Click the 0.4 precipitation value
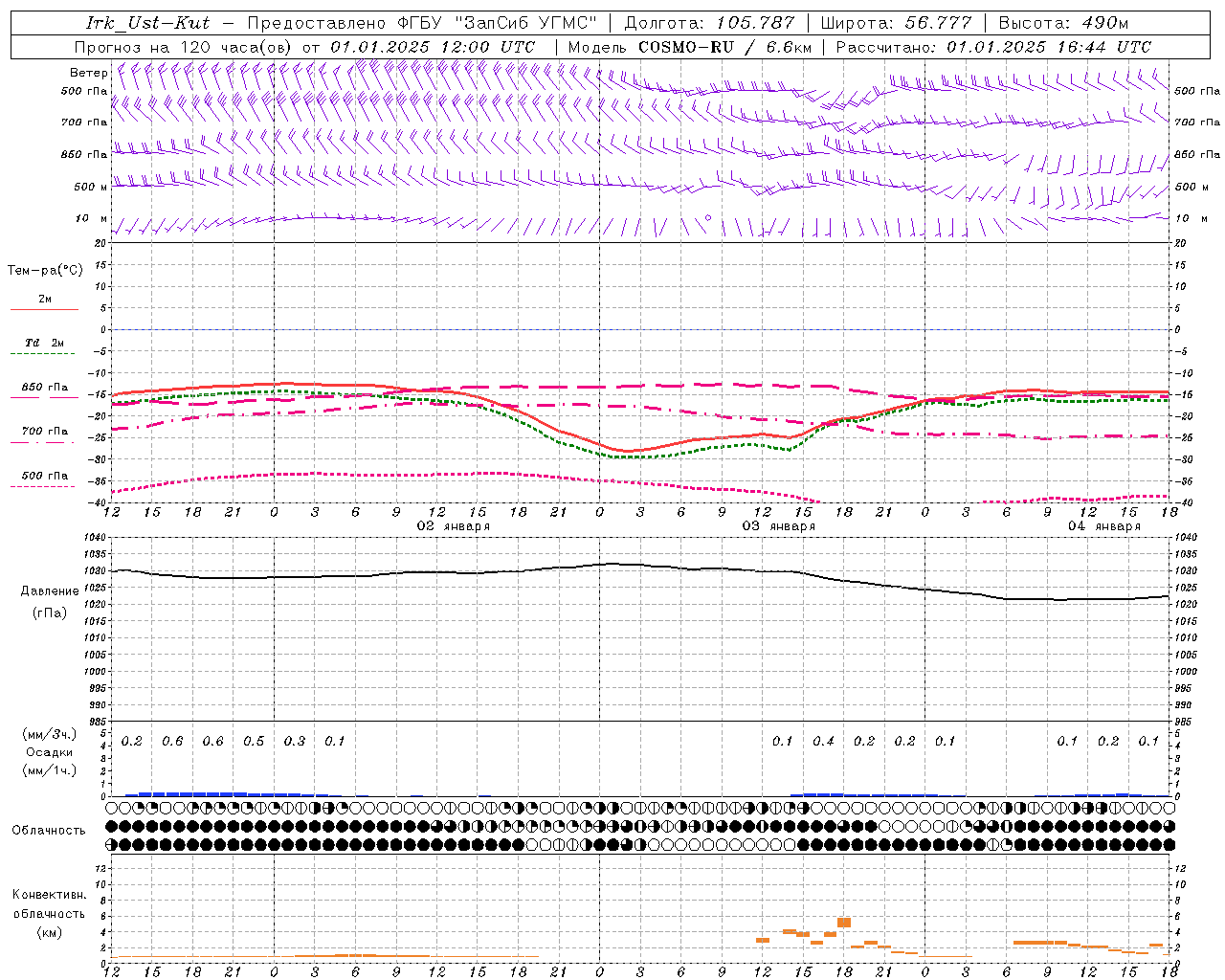Image resolution: width=1225 pixels, height=980 pixels. click(x=823, y=742)
